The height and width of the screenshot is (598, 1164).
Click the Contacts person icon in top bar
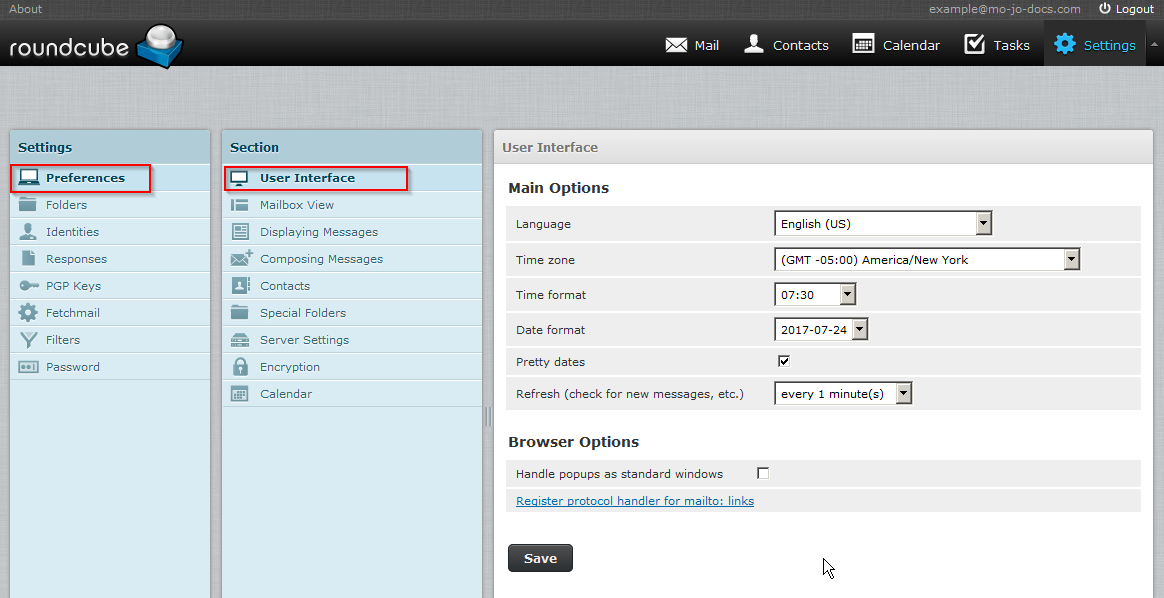(x=754, y=44)
